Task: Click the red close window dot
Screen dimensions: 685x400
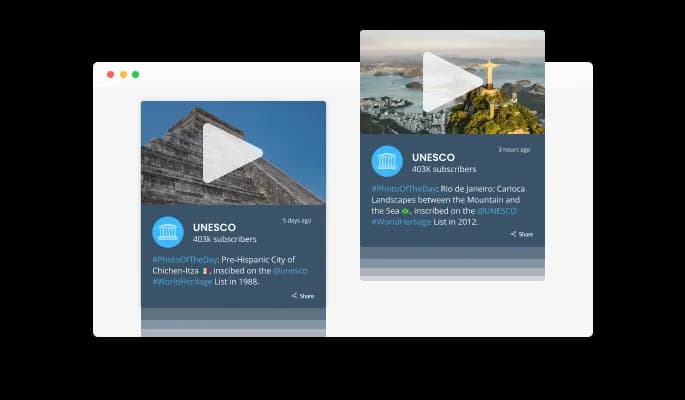Action: tap(111, 75)
